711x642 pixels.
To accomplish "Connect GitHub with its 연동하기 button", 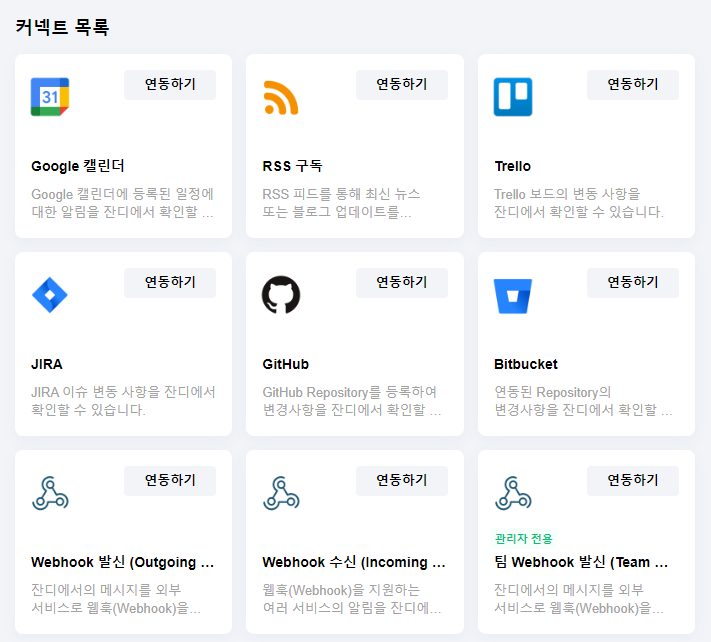I will (402, 283).
